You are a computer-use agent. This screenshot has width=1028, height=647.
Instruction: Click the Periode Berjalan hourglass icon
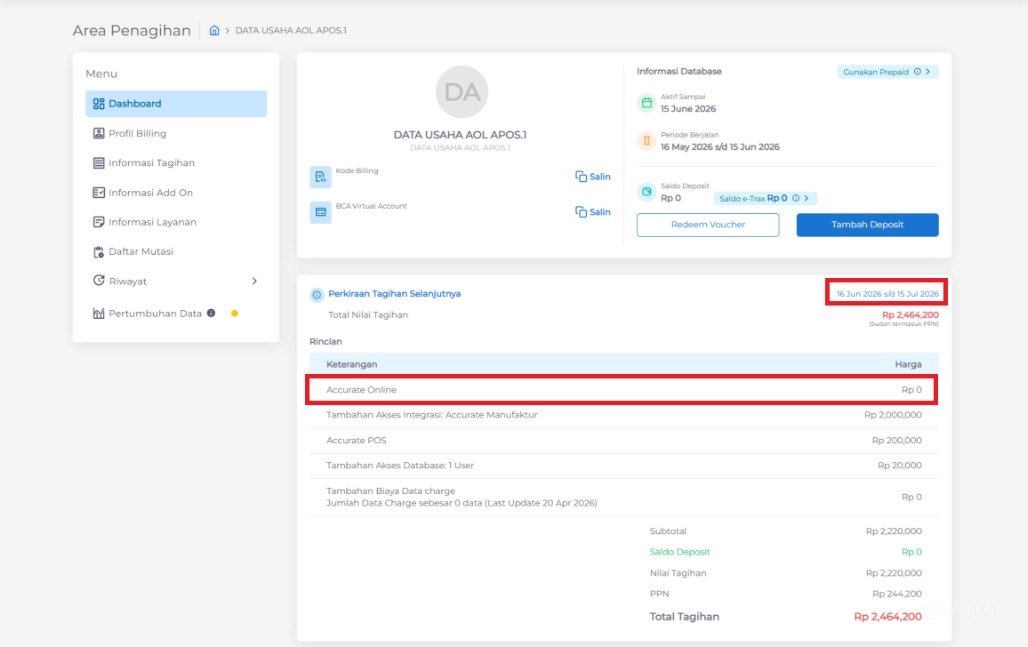(646, 140)
